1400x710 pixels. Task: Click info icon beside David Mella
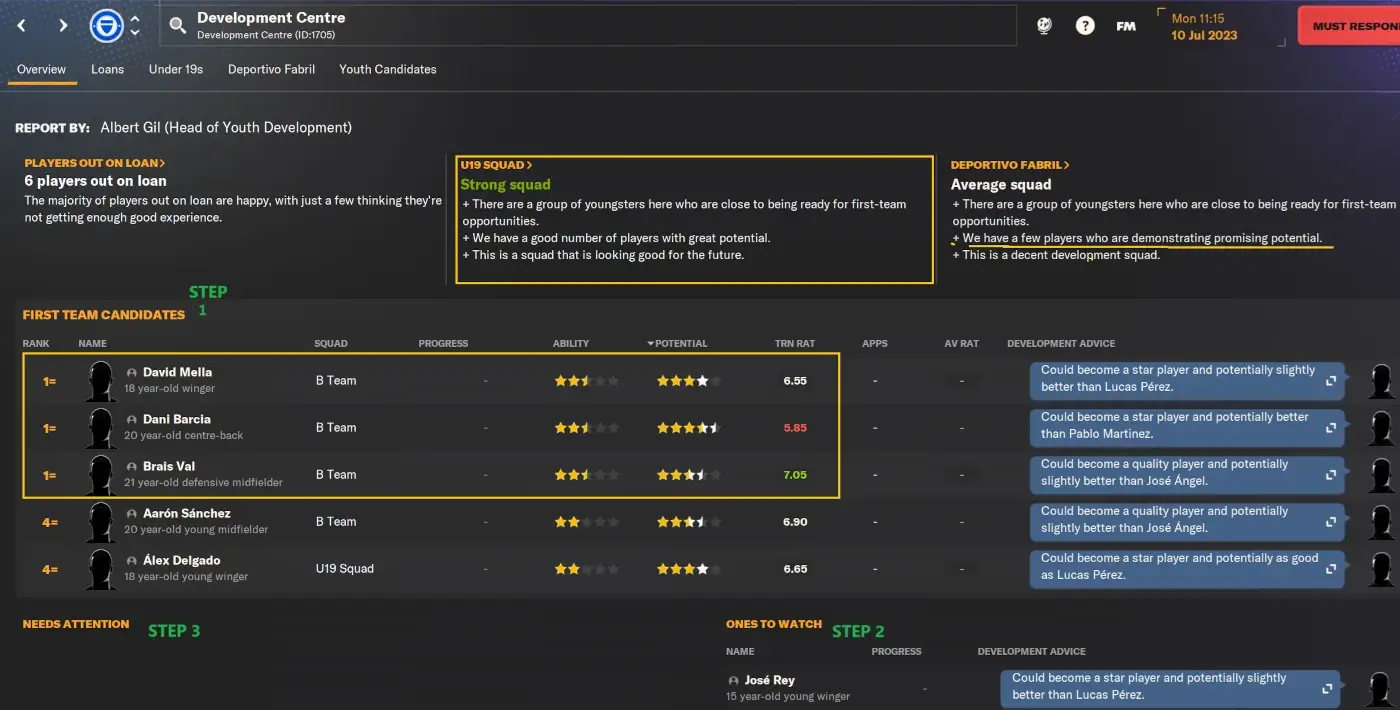click(132, 372)
